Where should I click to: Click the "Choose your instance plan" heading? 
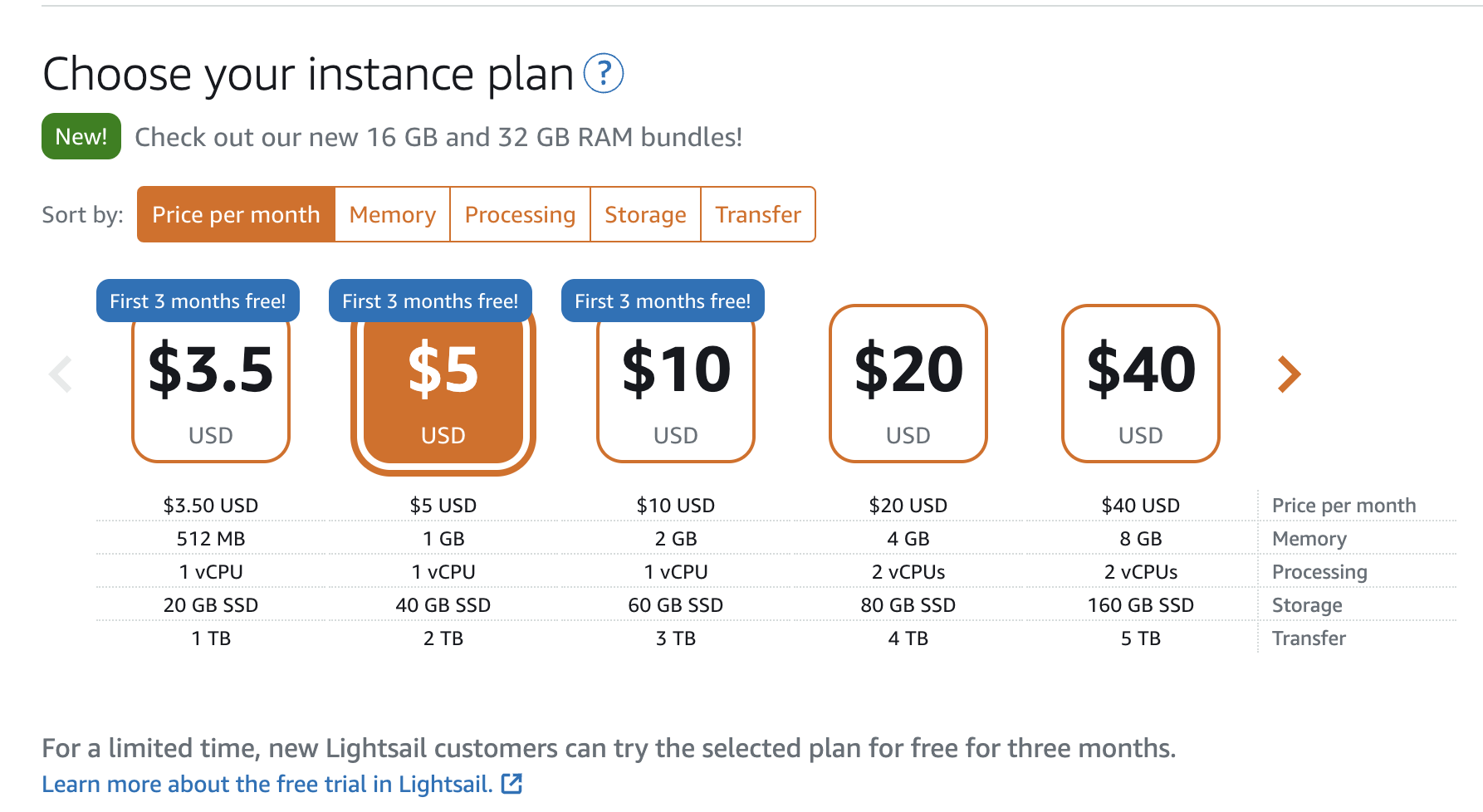click(308, 74)
